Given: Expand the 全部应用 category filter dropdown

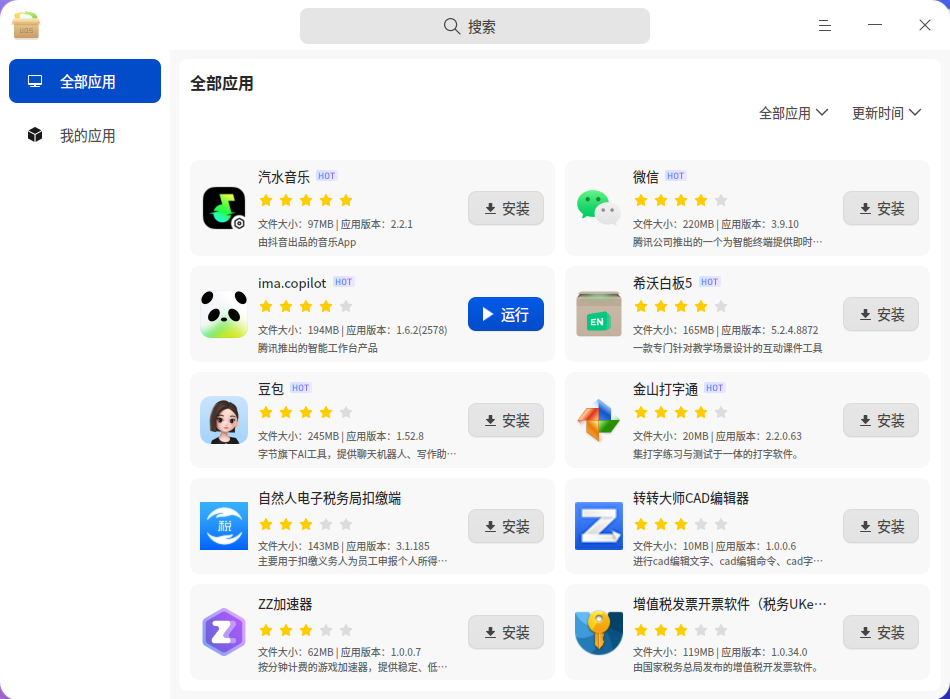Looking at the screenshot, I should pyautogui.click(x=793, y=113).
